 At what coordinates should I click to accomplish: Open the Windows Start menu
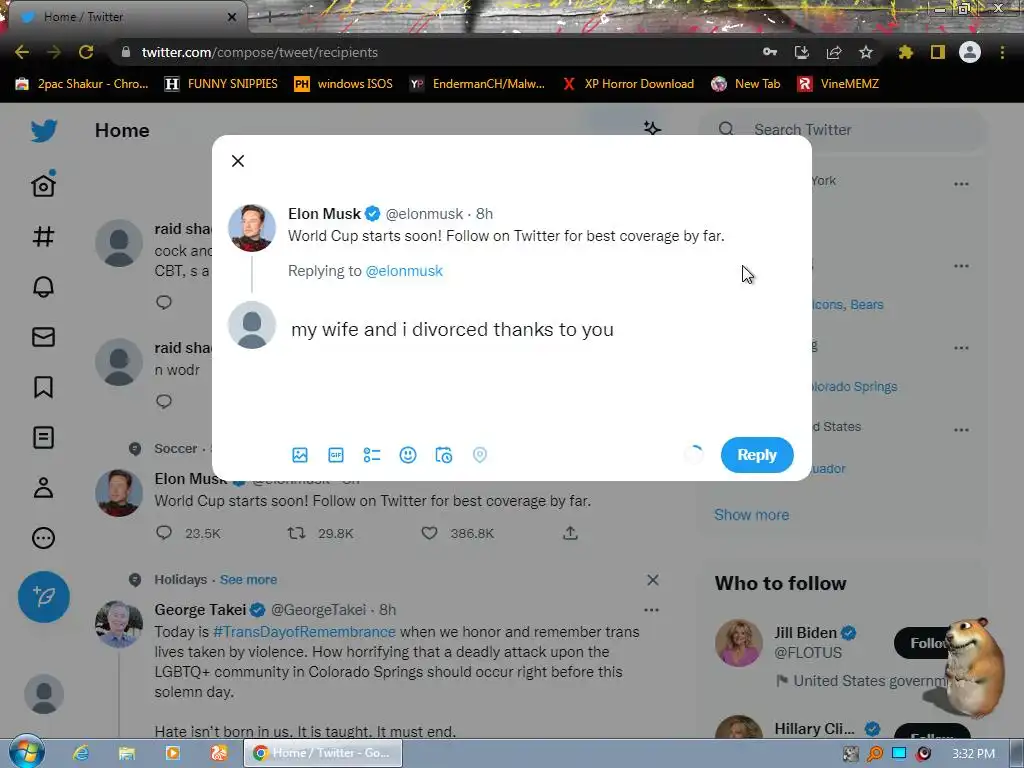point(26,752)
